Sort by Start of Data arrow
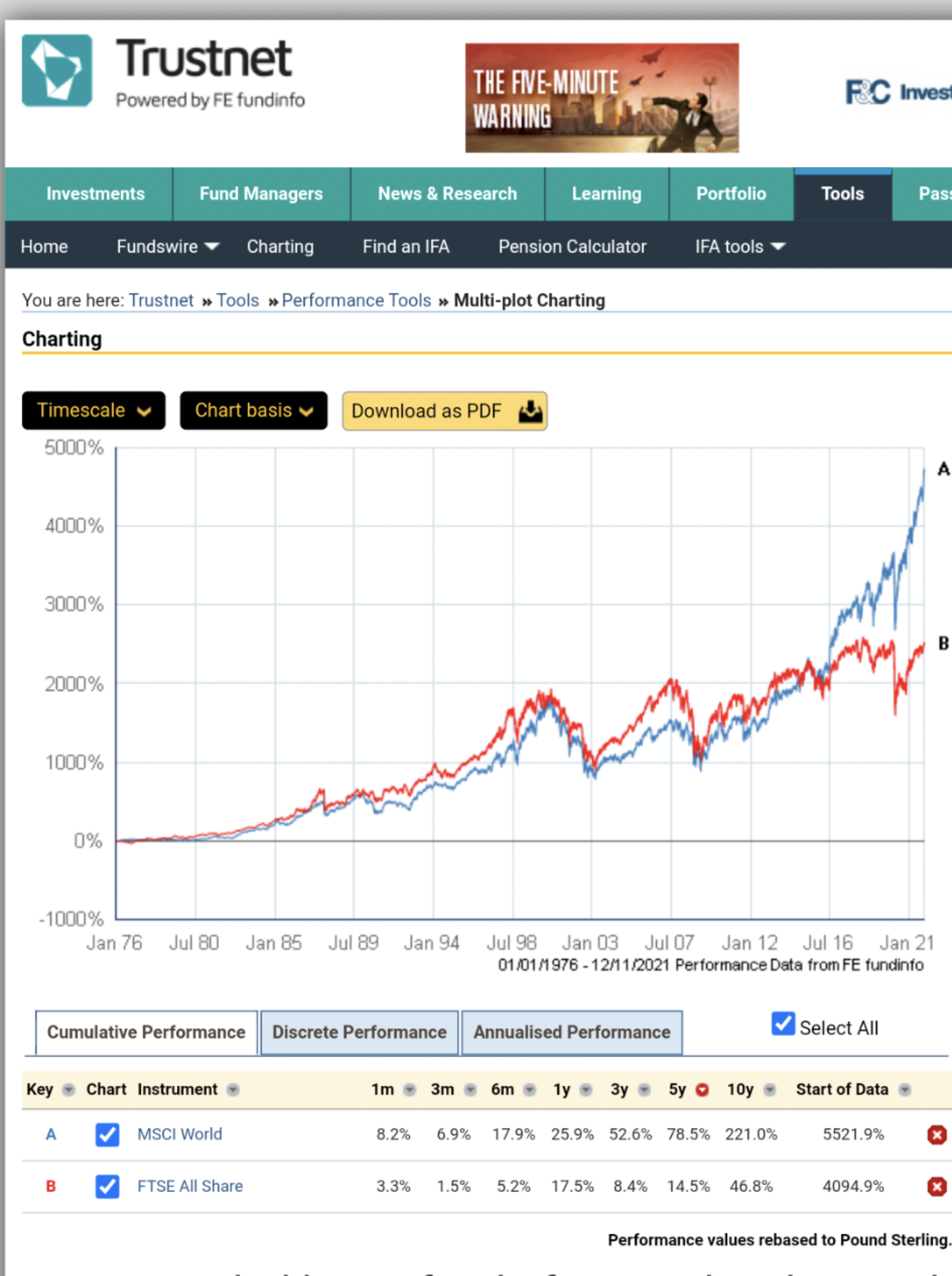 pos(905,1090)
